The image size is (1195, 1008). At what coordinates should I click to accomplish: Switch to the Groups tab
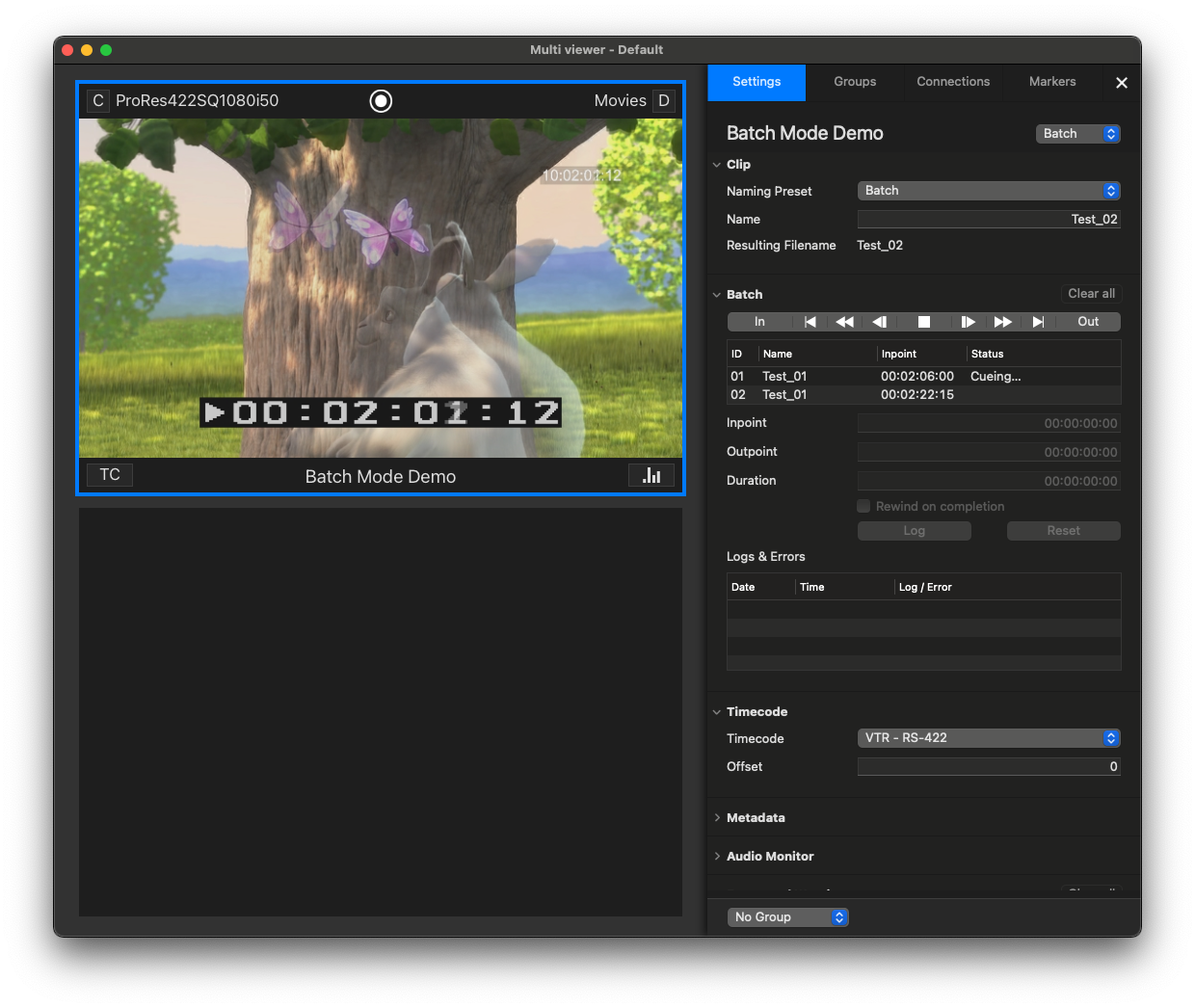855,82
